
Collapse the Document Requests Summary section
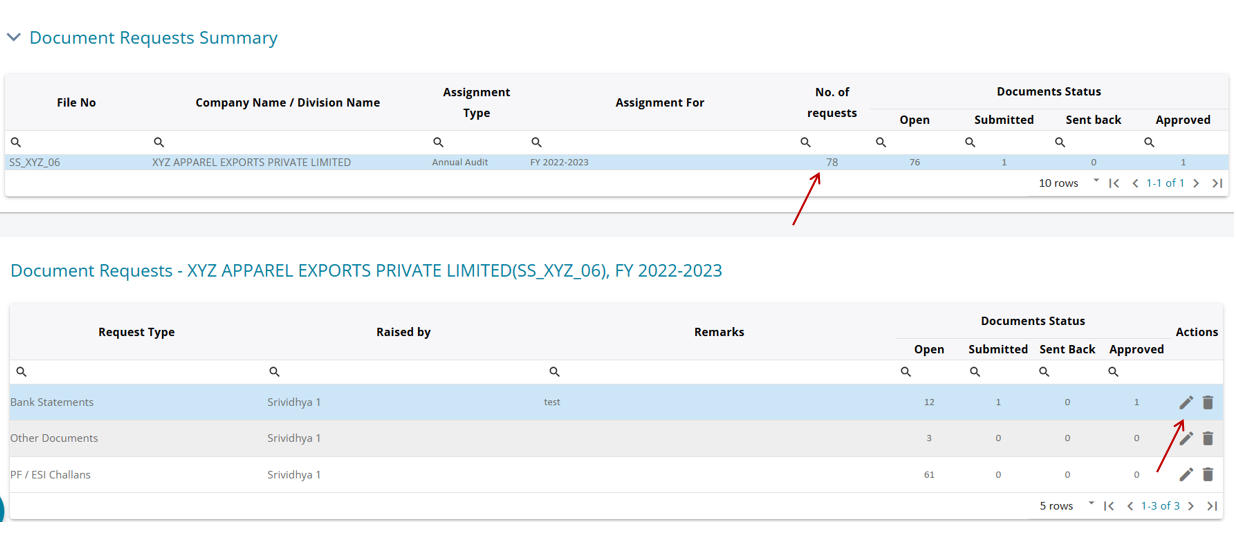tap(14, 38)
